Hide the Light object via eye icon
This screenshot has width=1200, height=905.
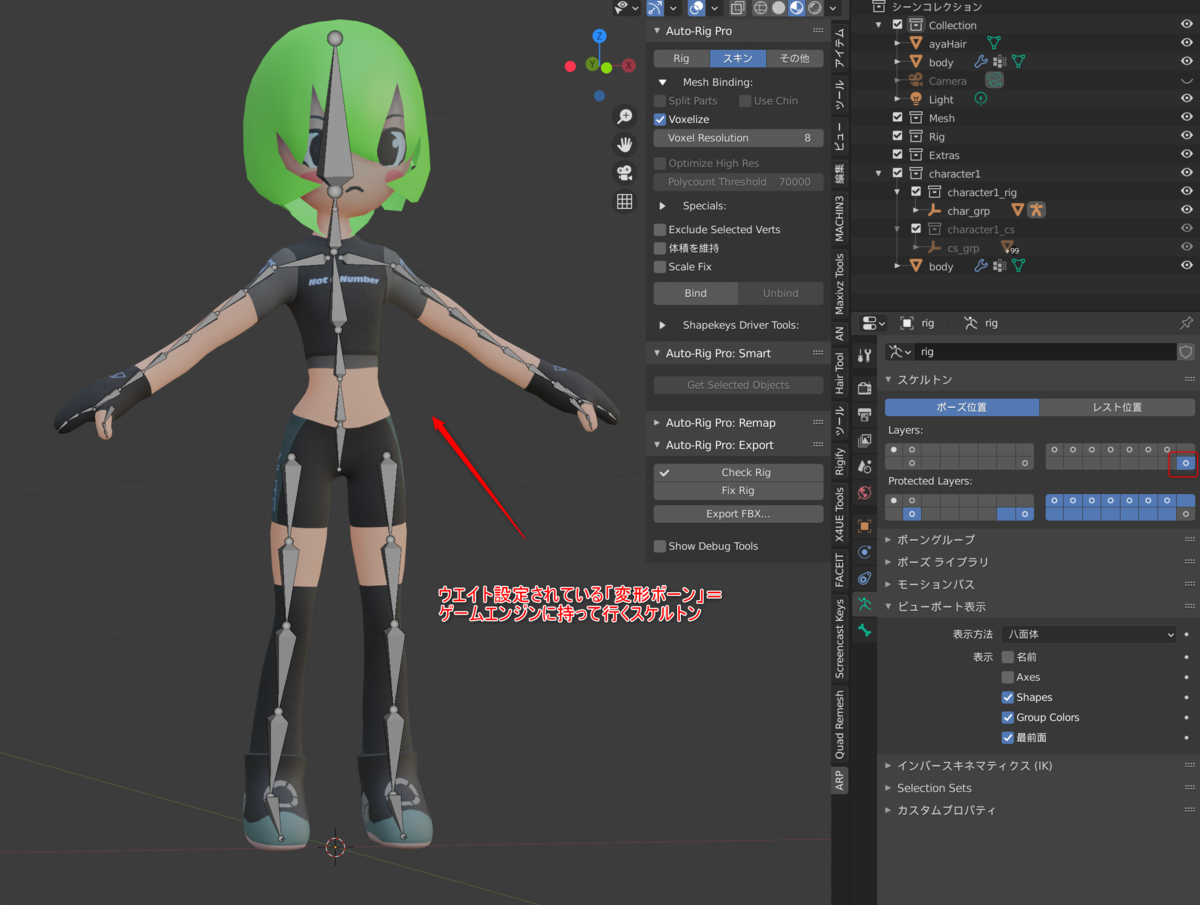tap(1187, 99)
